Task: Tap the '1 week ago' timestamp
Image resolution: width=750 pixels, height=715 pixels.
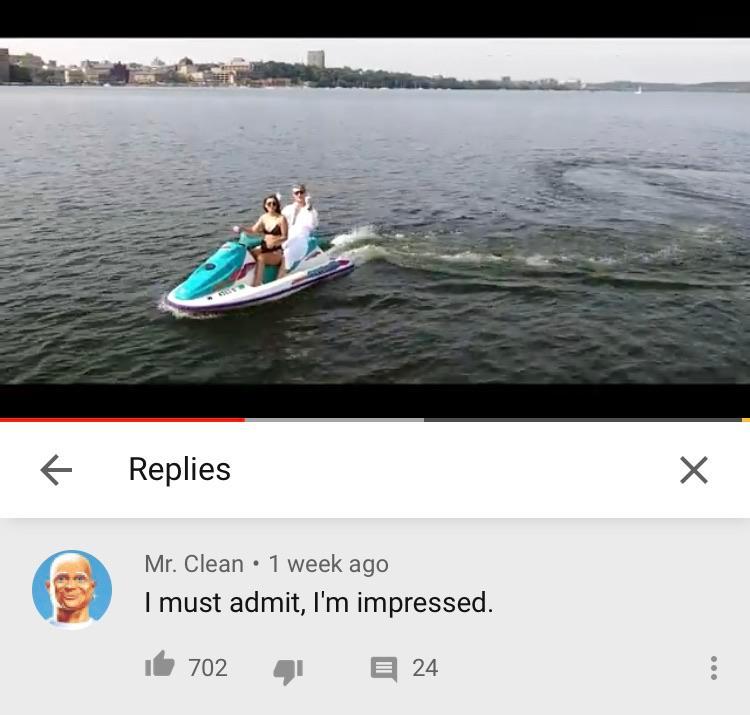Action: coord(329,564)
